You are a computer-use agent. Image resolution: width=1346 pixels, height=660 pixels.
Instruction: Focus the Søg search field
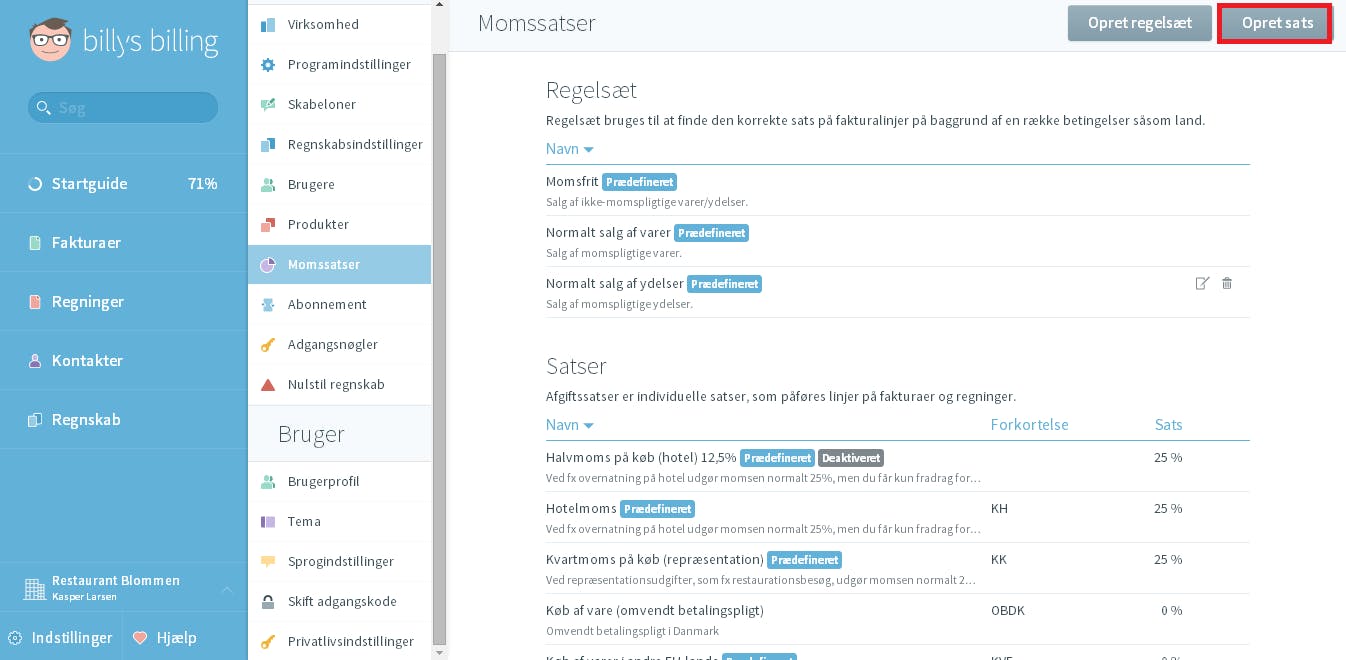click(123, 108)
